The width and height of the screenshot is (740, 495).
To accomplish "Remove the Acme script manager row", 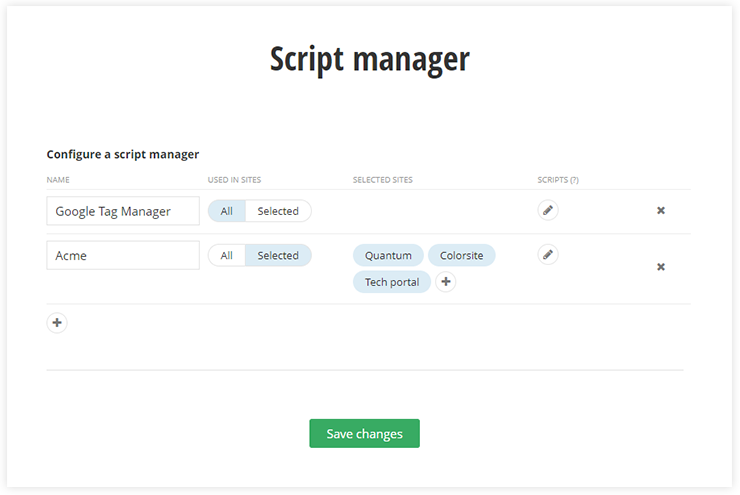I will (661, 267).
